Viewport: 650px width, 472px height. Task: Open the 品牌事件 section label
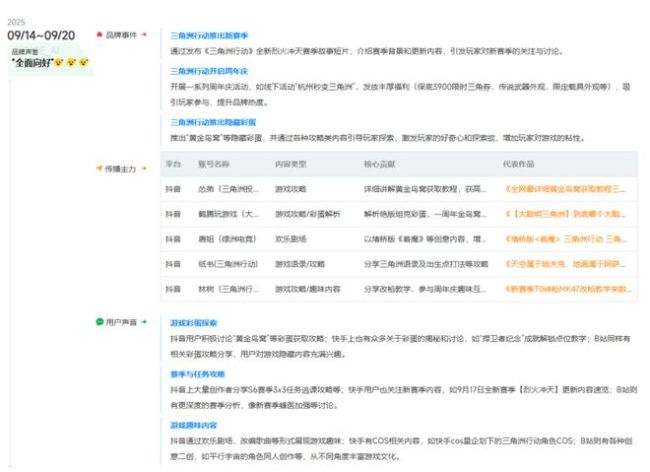point(121,35)
